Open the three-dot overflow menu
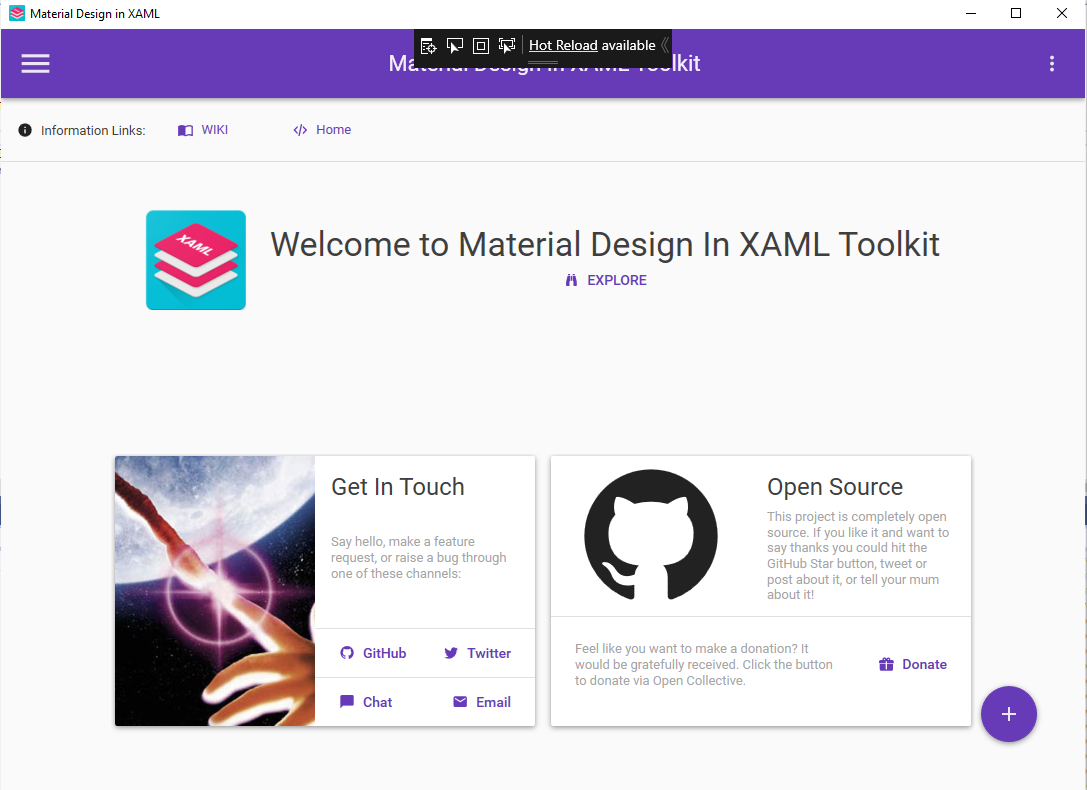The width and height of the screenshot is (1087, 790). point(1052,64)
